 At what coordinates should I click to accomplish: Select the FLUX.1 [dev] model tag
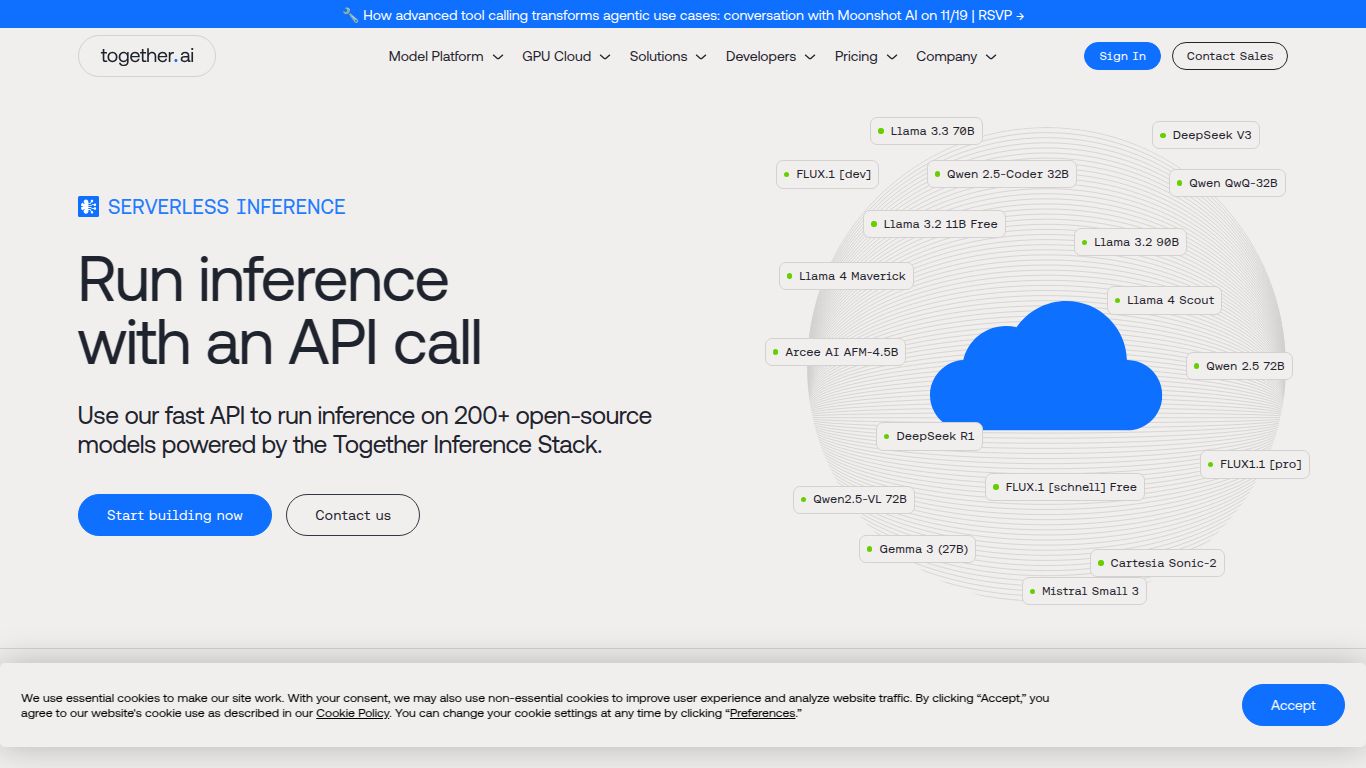tap(827, 174)
